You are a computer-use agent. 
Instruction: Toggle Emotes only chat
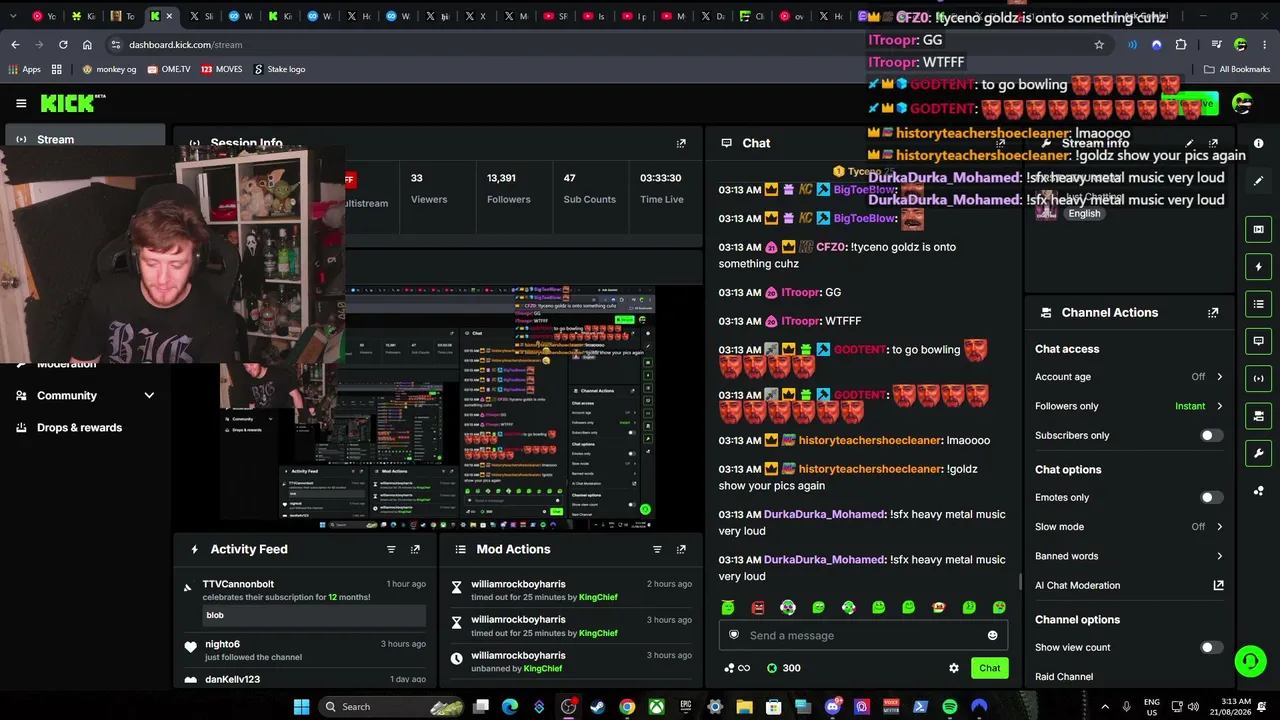(x=1211, y=498)
